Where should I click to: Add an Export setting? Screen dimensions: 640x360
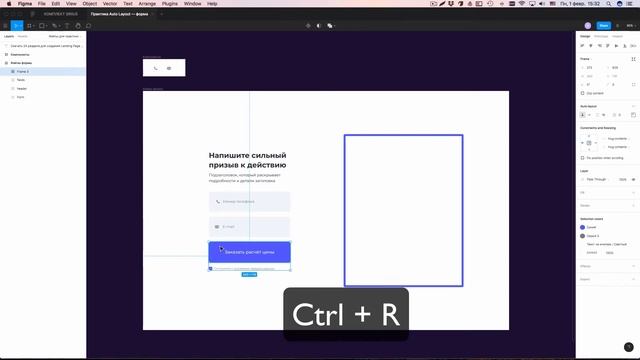click(633, 279)
